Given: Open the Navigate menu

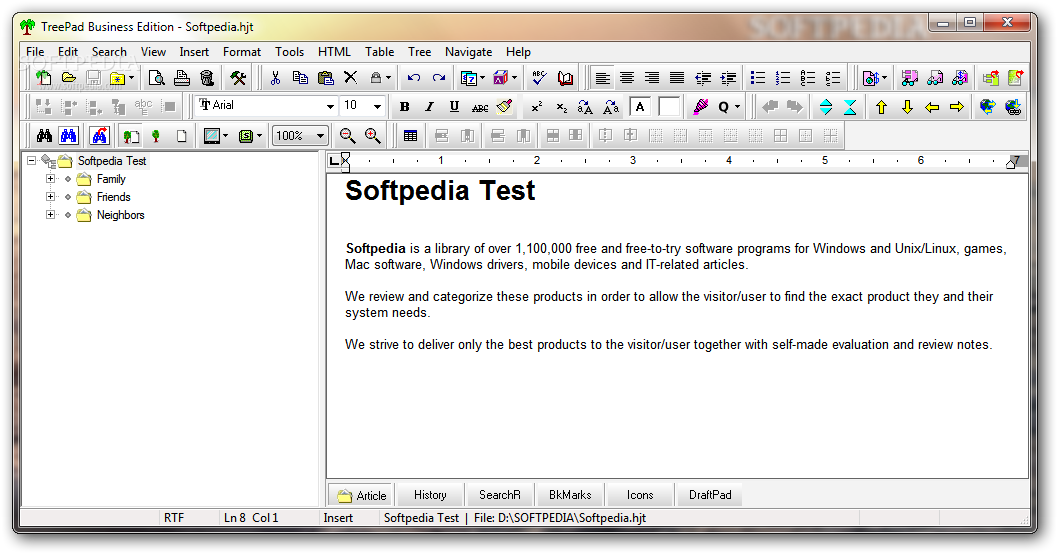Looking at the screenshot, I should coord(468,52).
